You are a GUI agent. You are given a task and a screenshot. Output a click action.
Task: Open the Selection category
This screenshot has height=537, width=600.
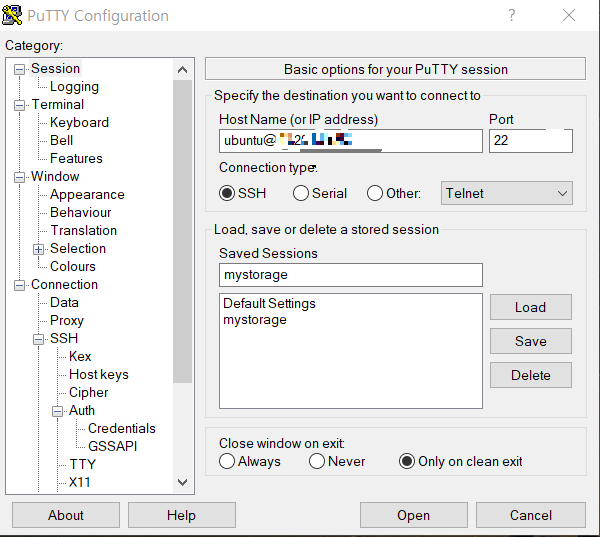(x=78, y=248)
